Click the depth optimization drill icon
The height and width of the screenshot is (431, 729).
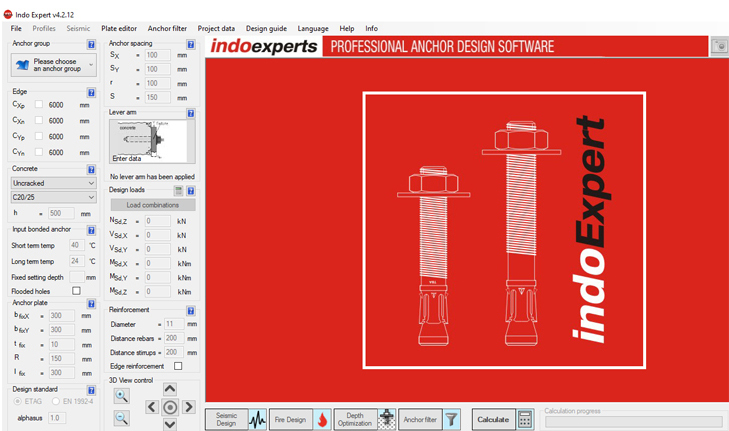click(386, 420)
